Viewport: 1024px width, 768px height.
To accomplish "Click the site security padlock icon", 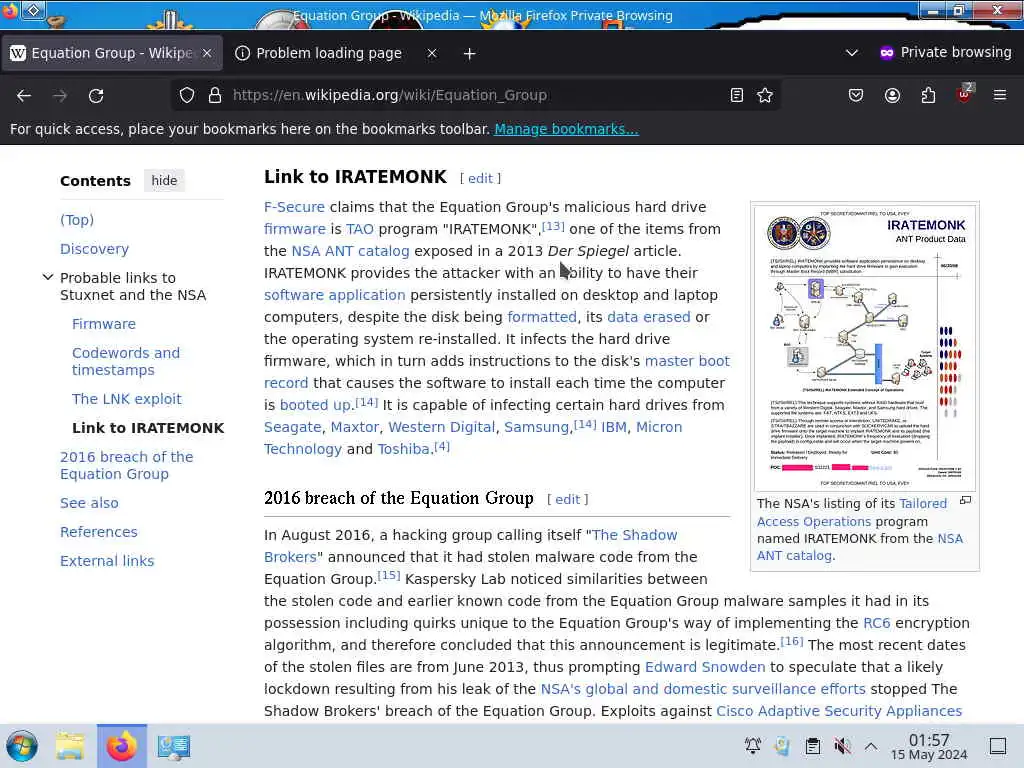I will 215,95.
